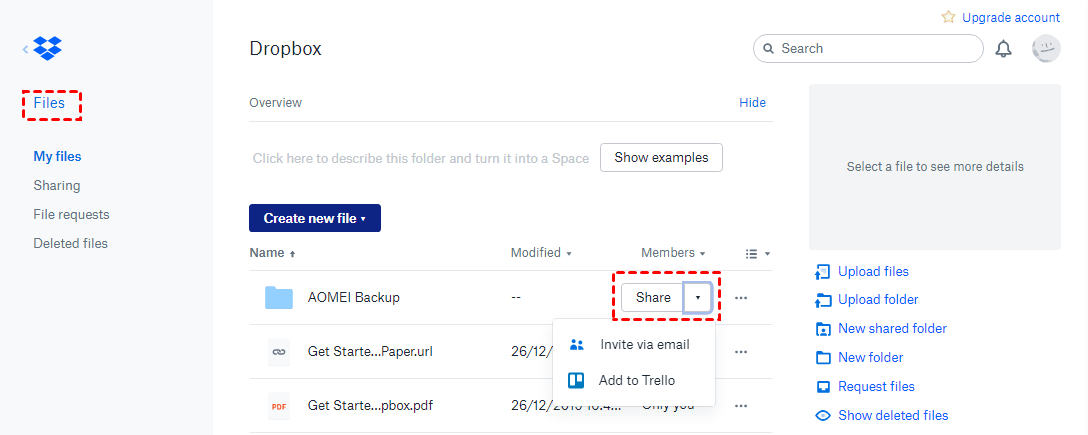
Task: Open the Share dropdown arrow
Action: click(697, 298)
